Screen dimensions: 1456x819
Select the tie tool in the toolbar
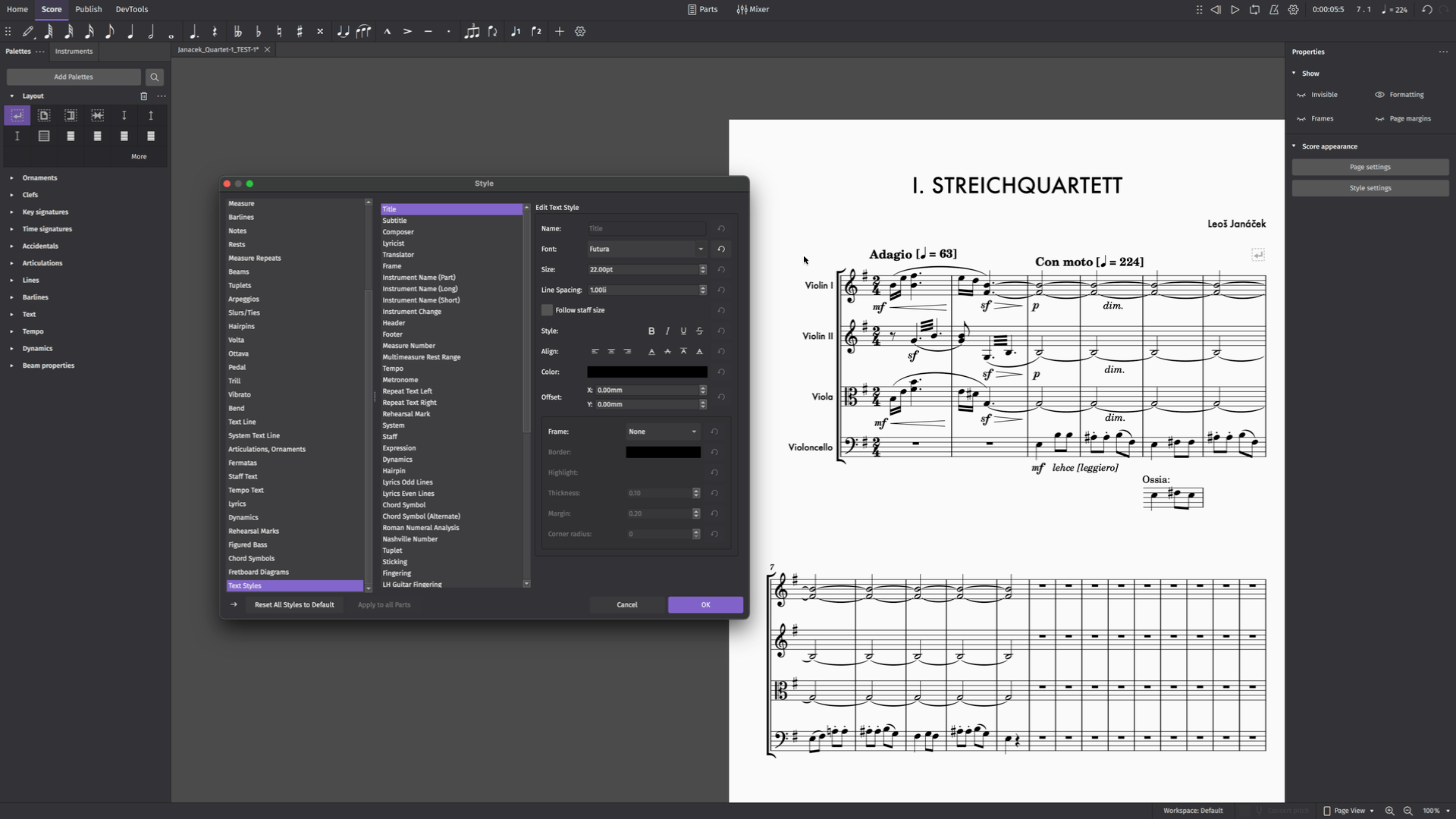pos(343,31)
